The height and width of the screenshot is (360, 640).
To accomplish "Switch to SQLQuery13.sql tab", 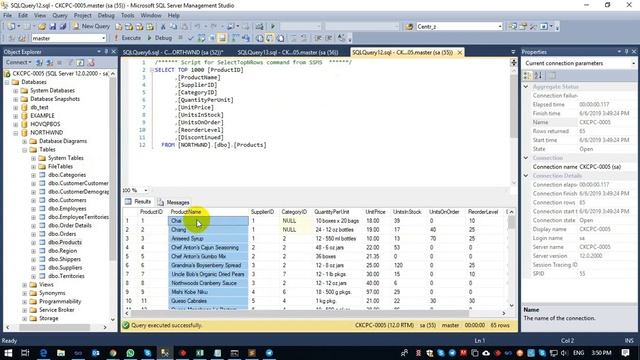I will click(x=288, y=52).
